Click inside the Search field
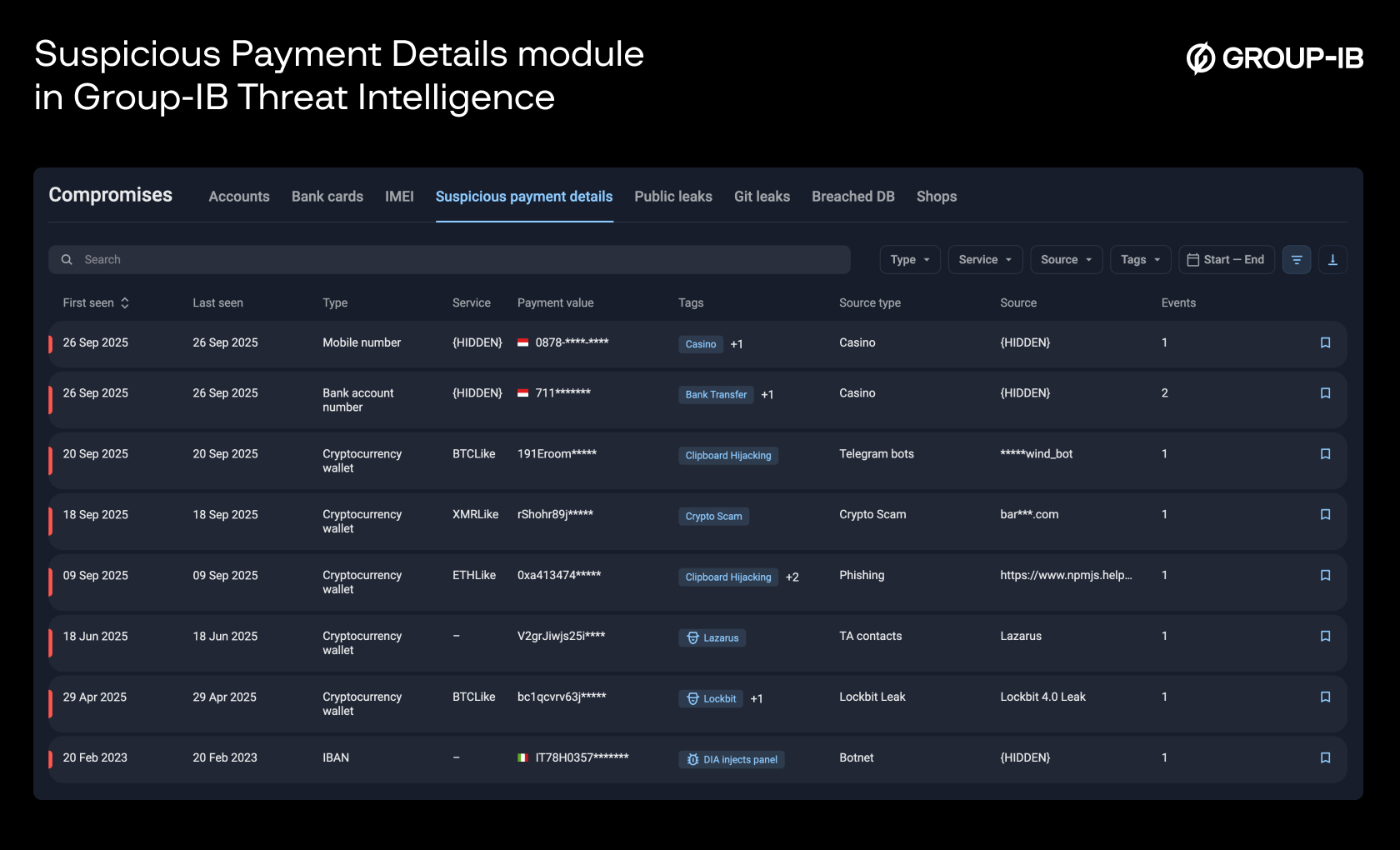This screenshot has height=850, width=1400. 333,259
